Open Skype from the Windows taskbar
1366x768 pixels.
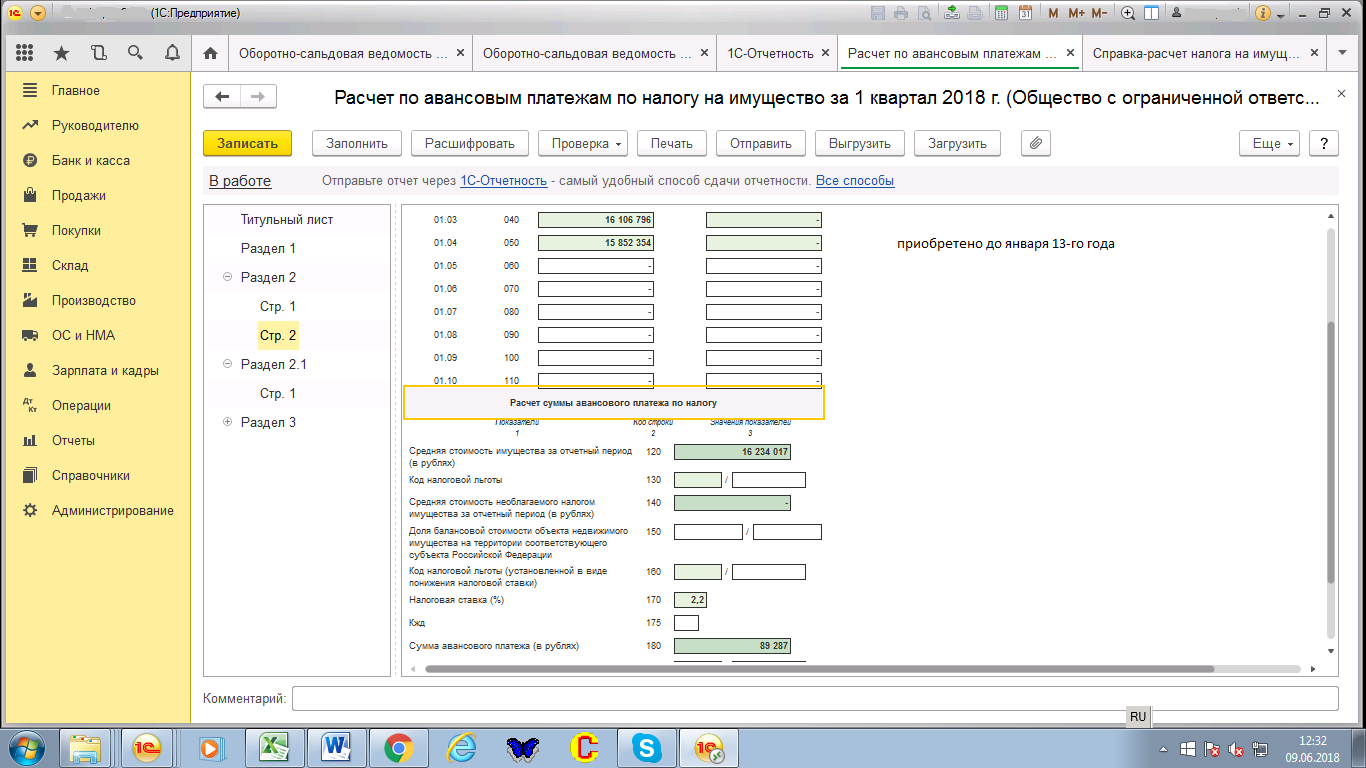645,747
